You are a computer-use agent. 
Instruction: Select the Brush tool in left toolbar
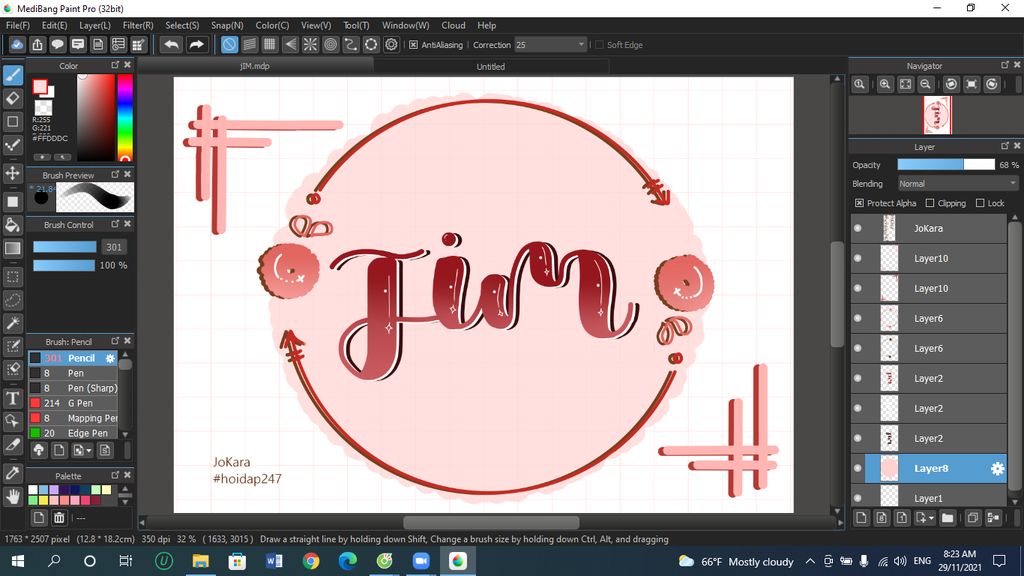pos(12,75)
